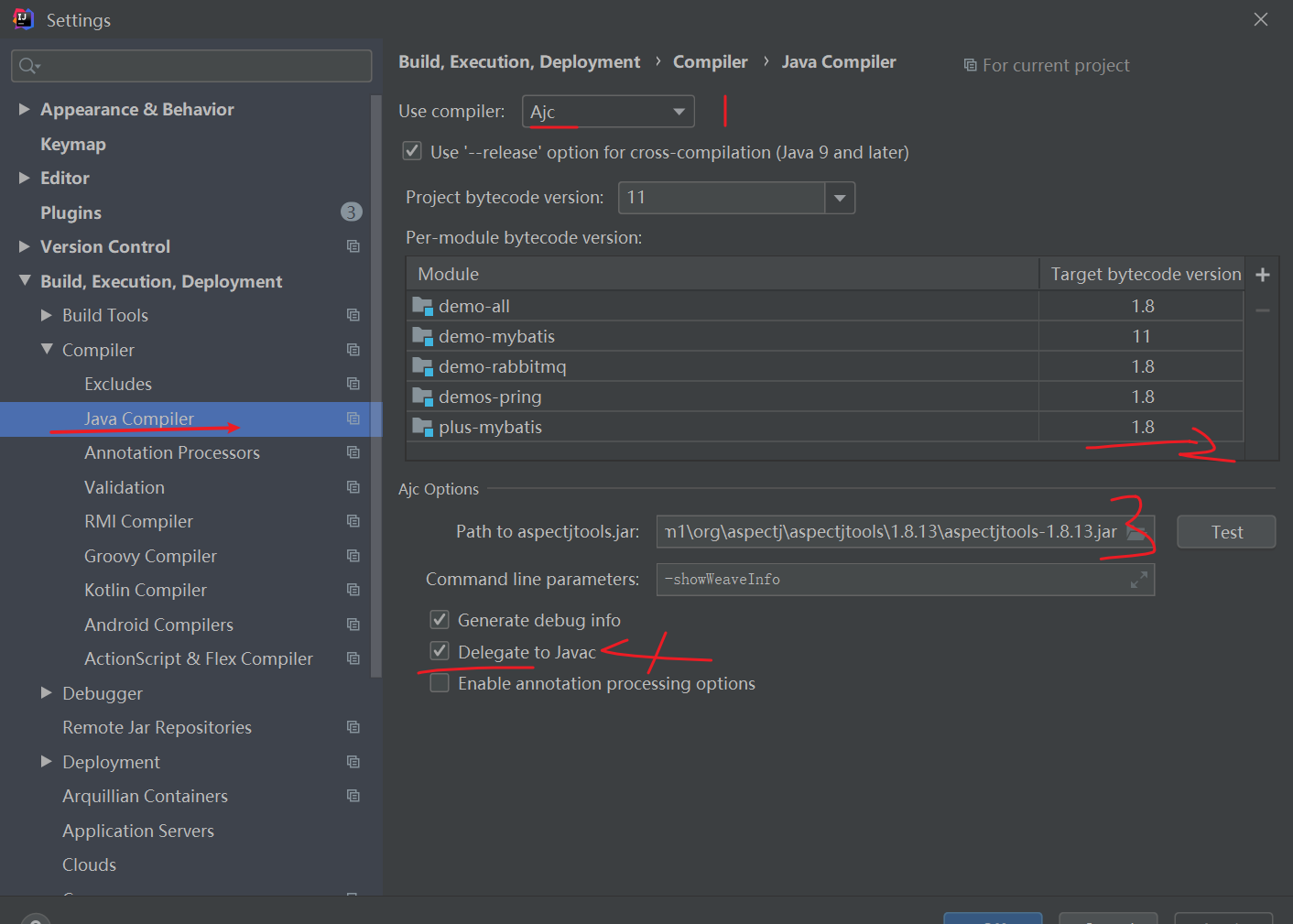Image resolution: width=1293 pixels, height=924 pixels.
Task: Enable annotation processing options
Action: [x=440, y=682]
